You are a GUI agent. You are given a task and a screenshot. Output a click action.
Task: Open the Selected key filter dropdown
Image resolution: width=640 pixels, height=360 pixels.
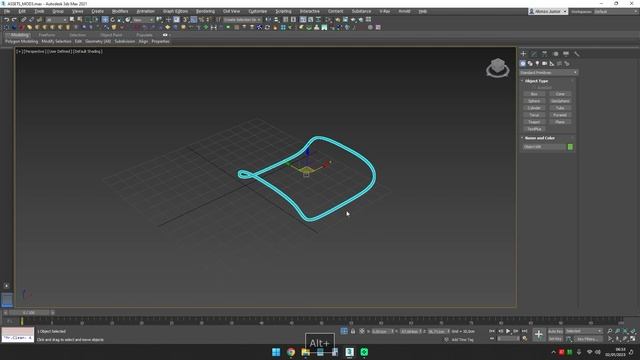point(584,331)
